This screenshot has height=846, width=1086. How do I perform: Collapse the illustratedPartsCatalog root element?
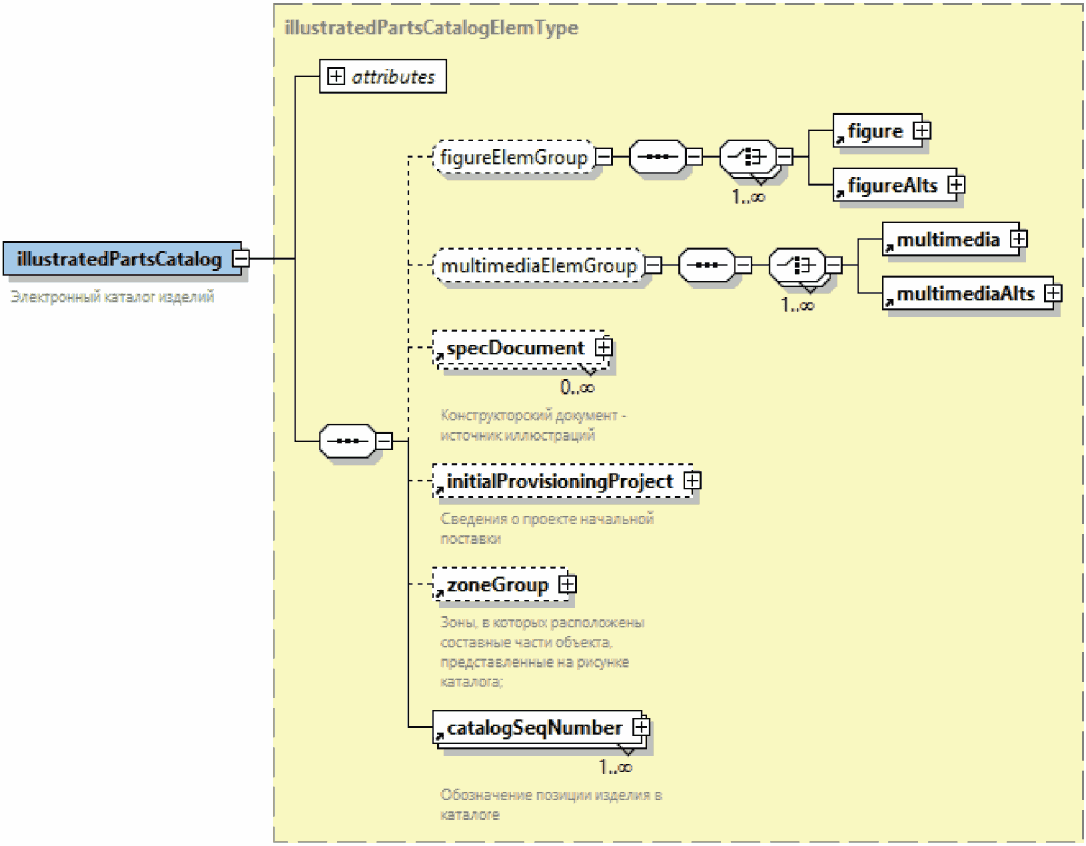tap(240, 259)
